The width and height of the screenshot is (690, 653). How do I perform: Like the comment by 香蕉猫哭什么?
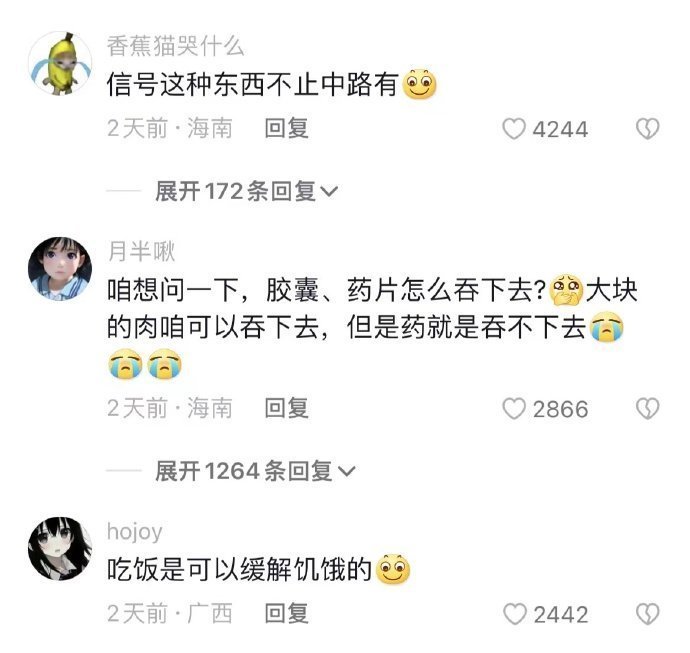514,129
